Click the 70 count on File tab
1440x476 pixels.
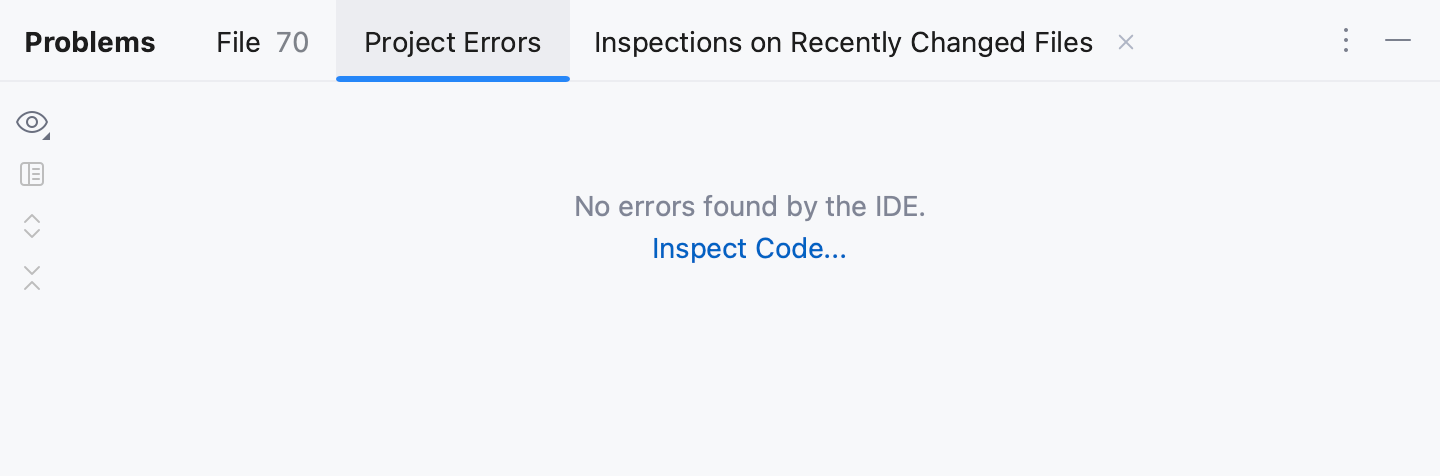(292, 42)
